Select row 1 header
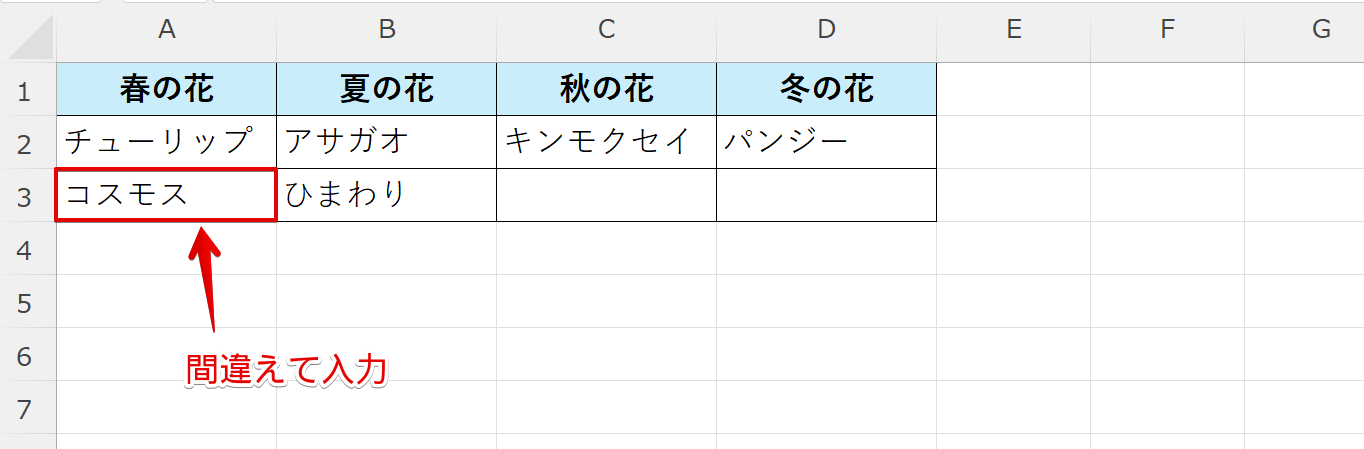The image size is (1364, 449). 27,90
